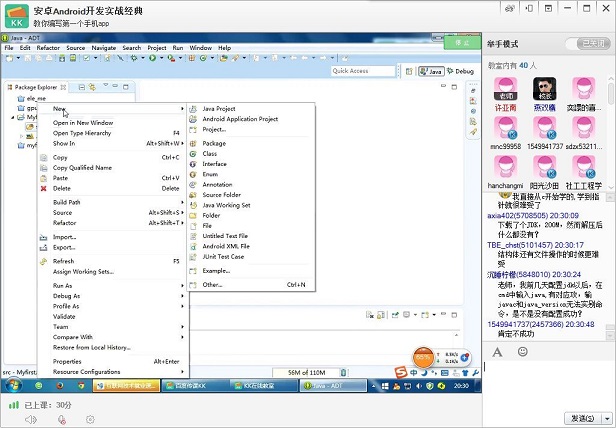The image size is (616, 428).
Task: Click Delete in the context menu
Action: tap(62, 189)
